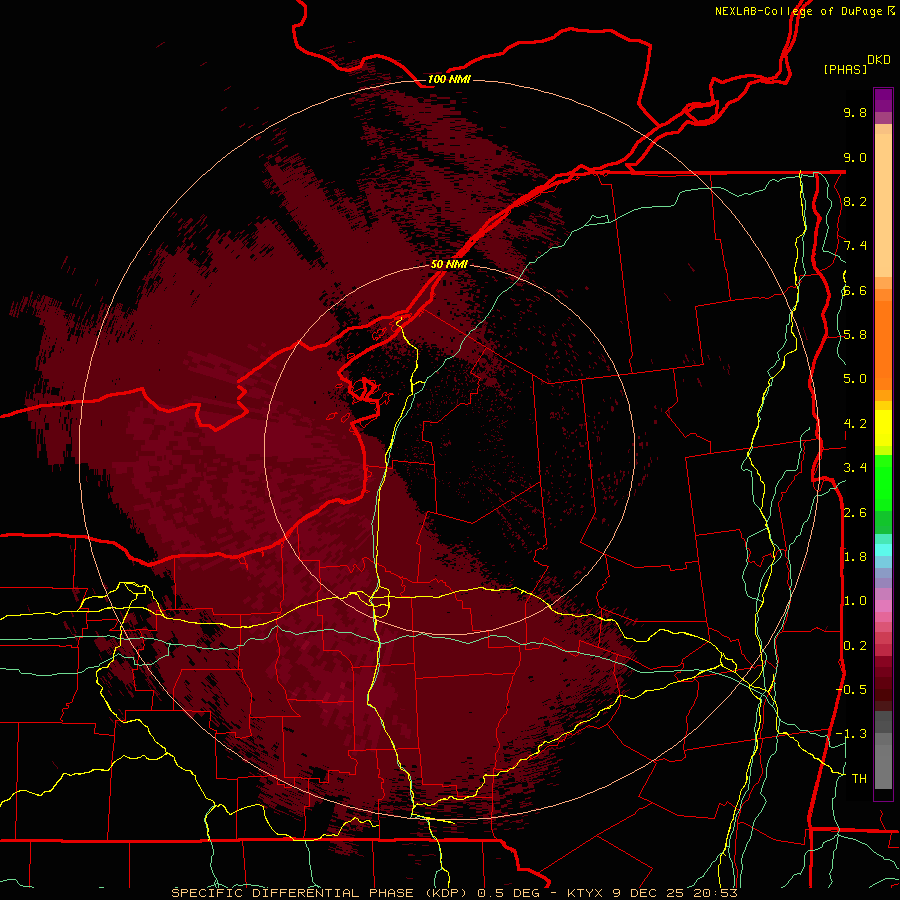Viewport: 900px width, 900px height.
Task: Click the 2.6 value on the color scale
Action: click(x=855, y=513)
